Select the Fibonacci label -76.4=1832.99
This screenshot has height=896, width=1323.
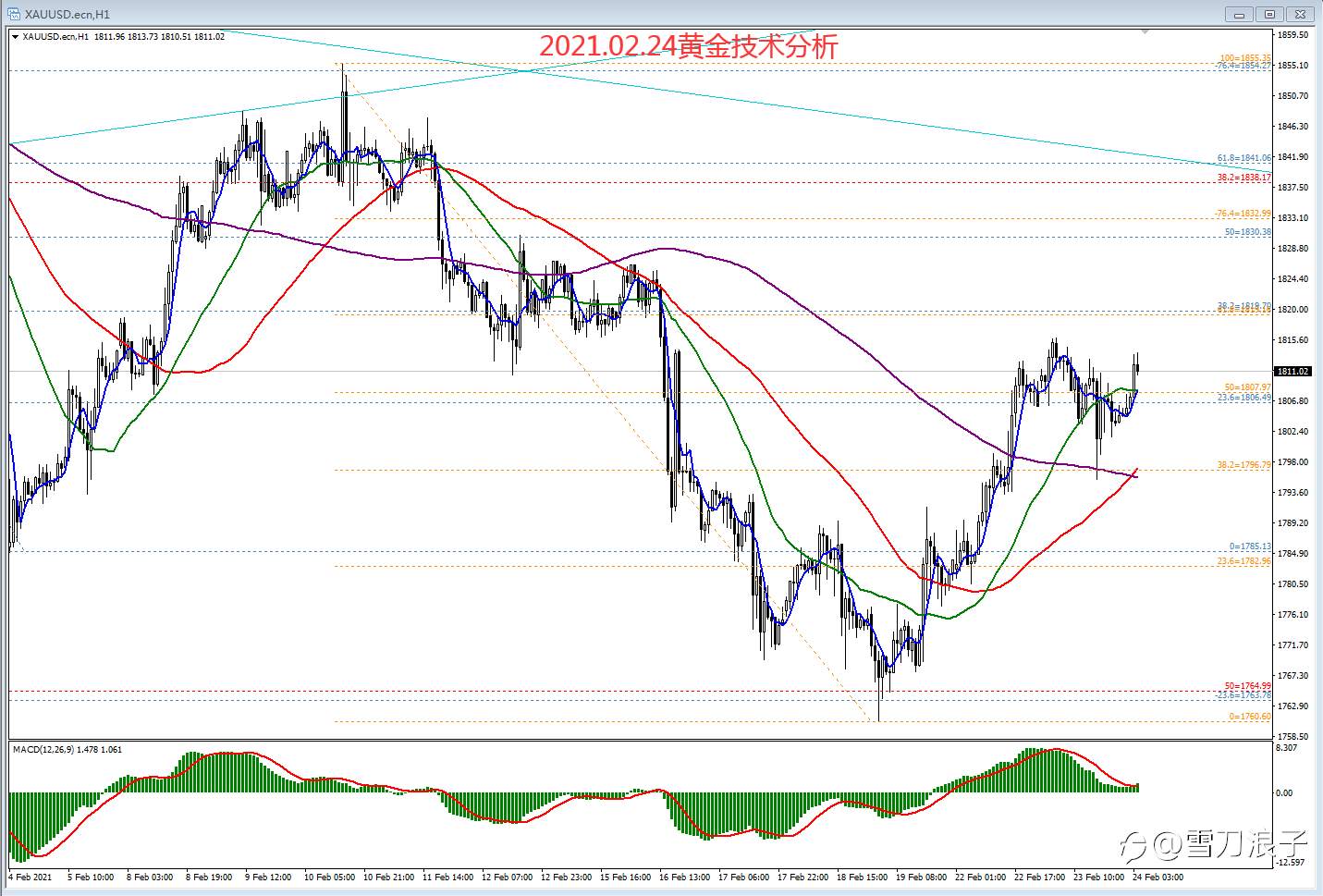[1243, 214]
